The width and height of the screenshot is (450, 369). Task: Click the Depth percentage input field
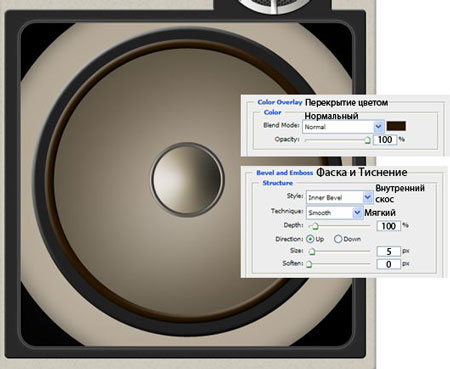click(389, 226)
